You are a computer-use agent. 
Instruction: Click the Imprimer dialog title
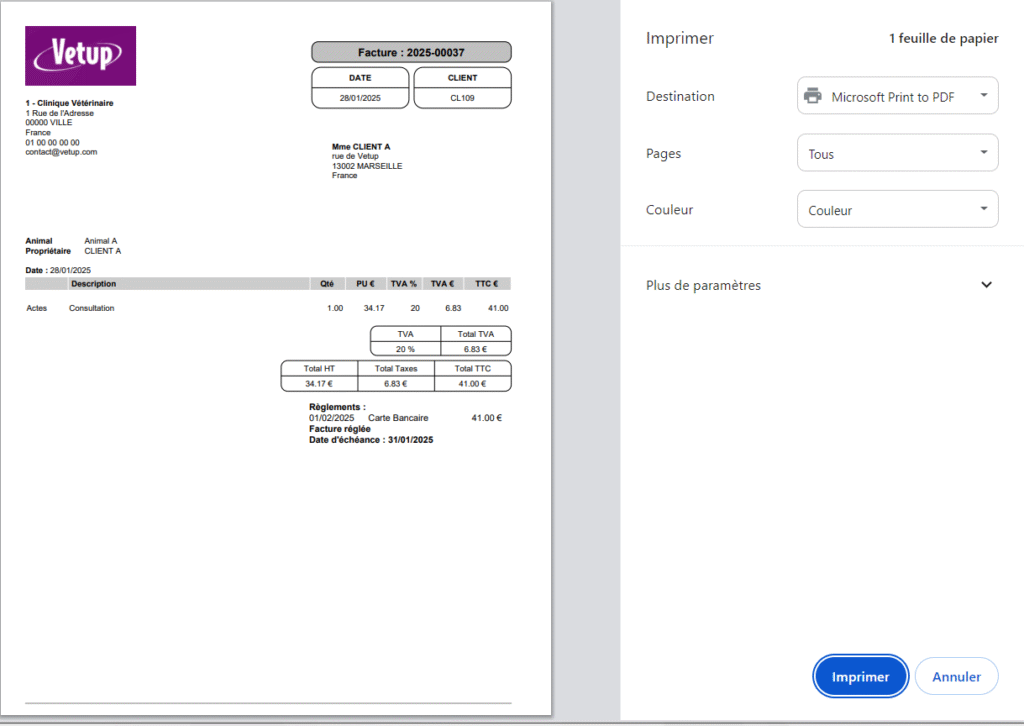point(680,39)
